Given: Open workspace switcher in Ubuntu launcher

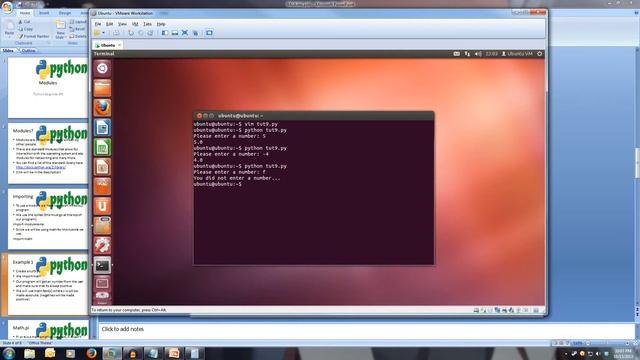Looking at the screenshot, I should tap(102, 283).
